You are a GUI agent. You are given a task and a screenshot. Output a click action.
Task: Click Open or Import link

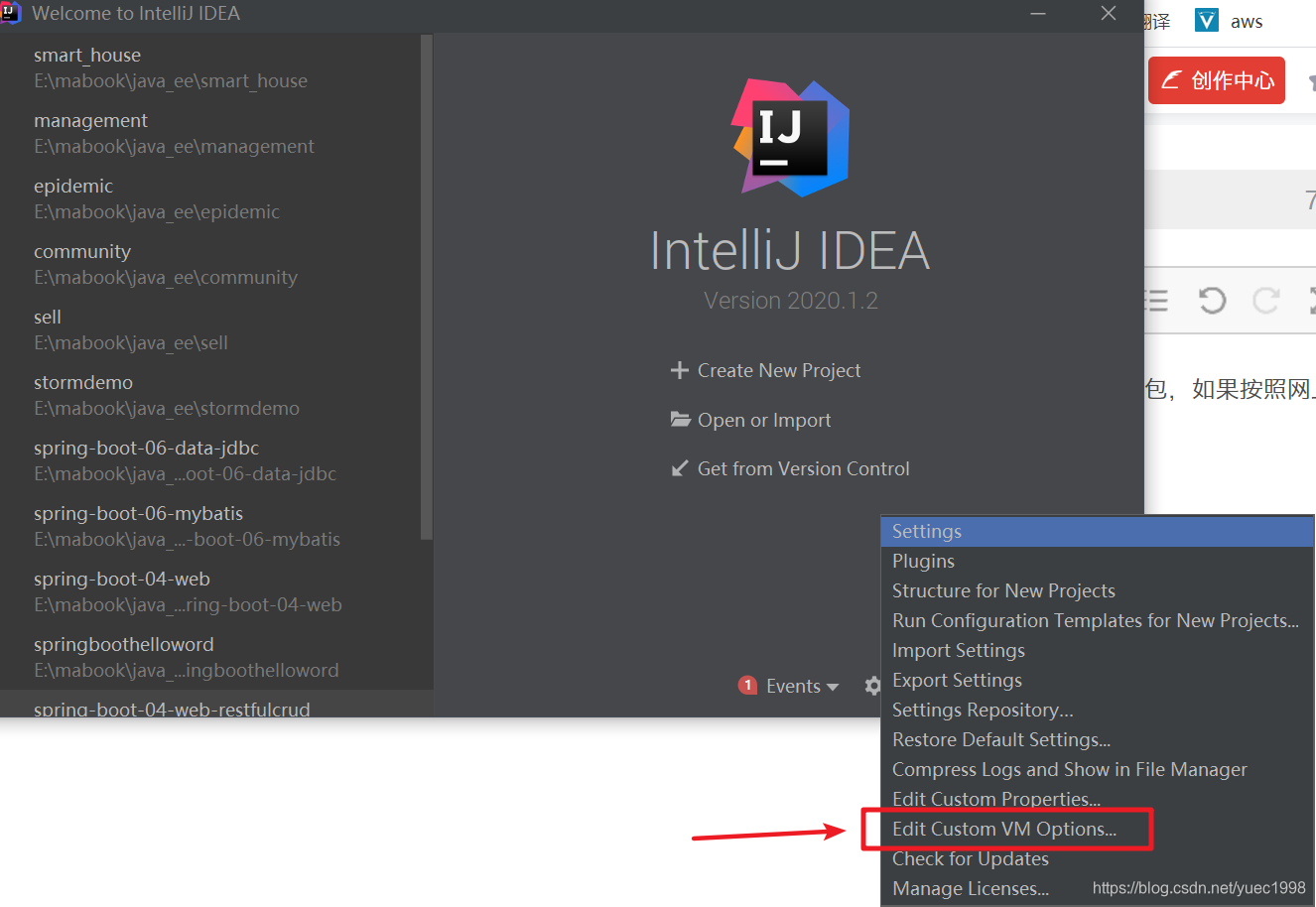pos(764,420)
